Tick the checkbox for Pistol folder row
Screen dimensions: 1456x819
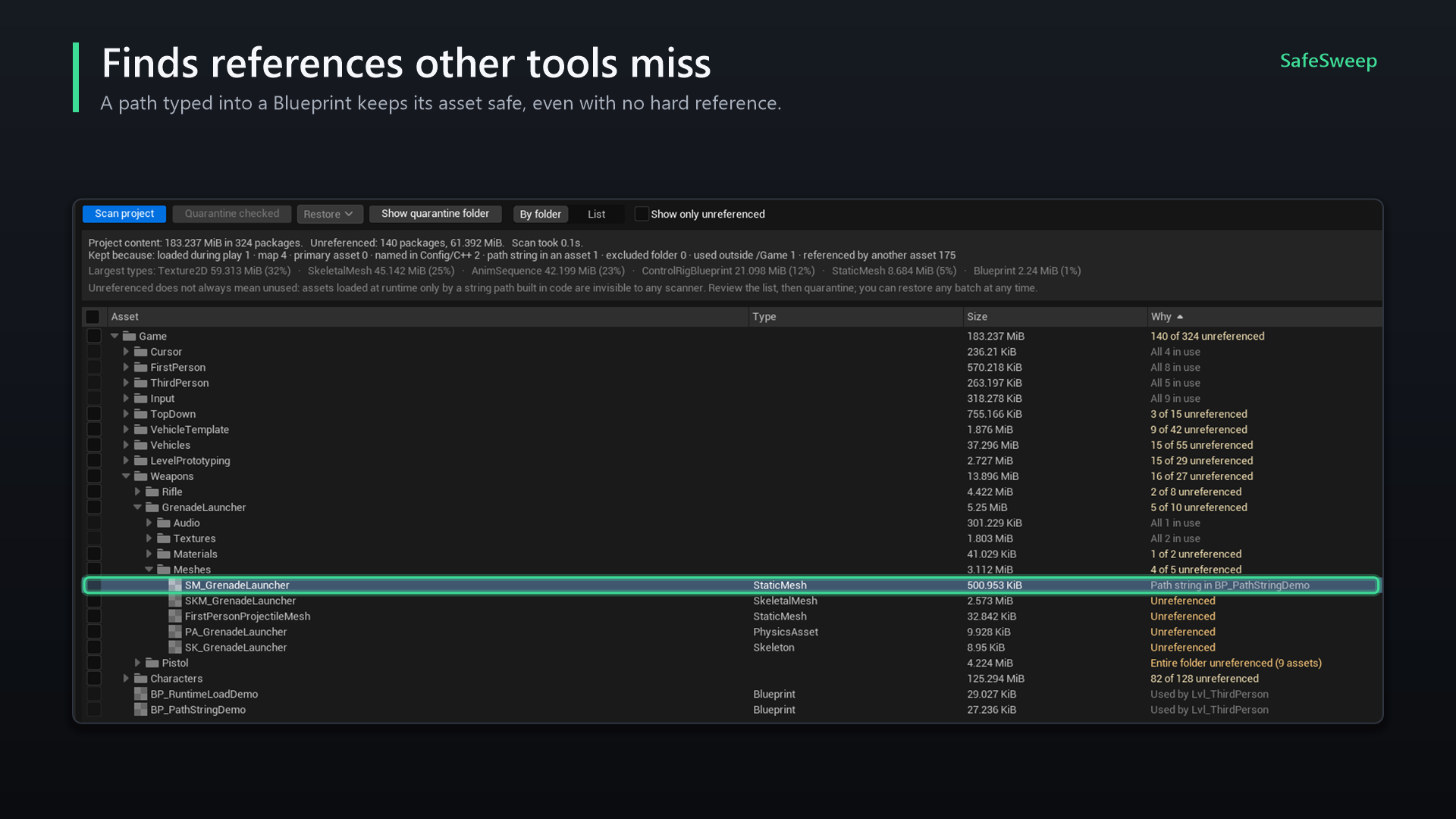[x=94, y=663]
